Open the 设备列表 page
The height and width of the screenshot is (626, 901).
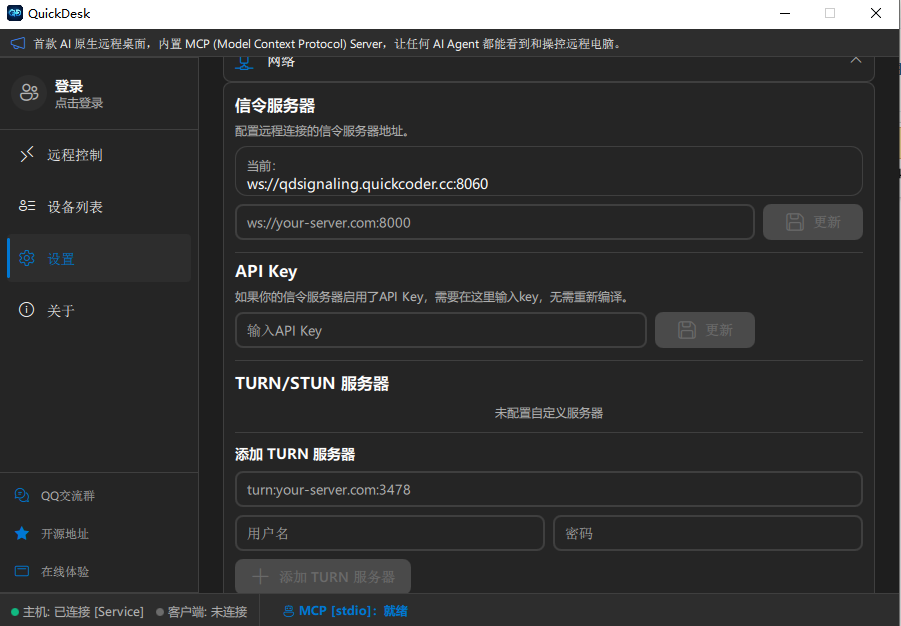(99, 206)
